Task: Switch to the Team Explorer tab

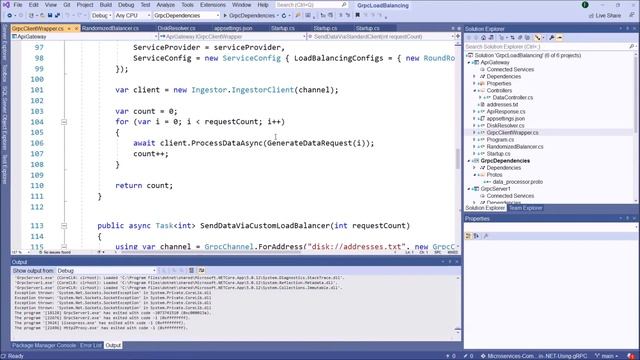Action: point(525,208)
